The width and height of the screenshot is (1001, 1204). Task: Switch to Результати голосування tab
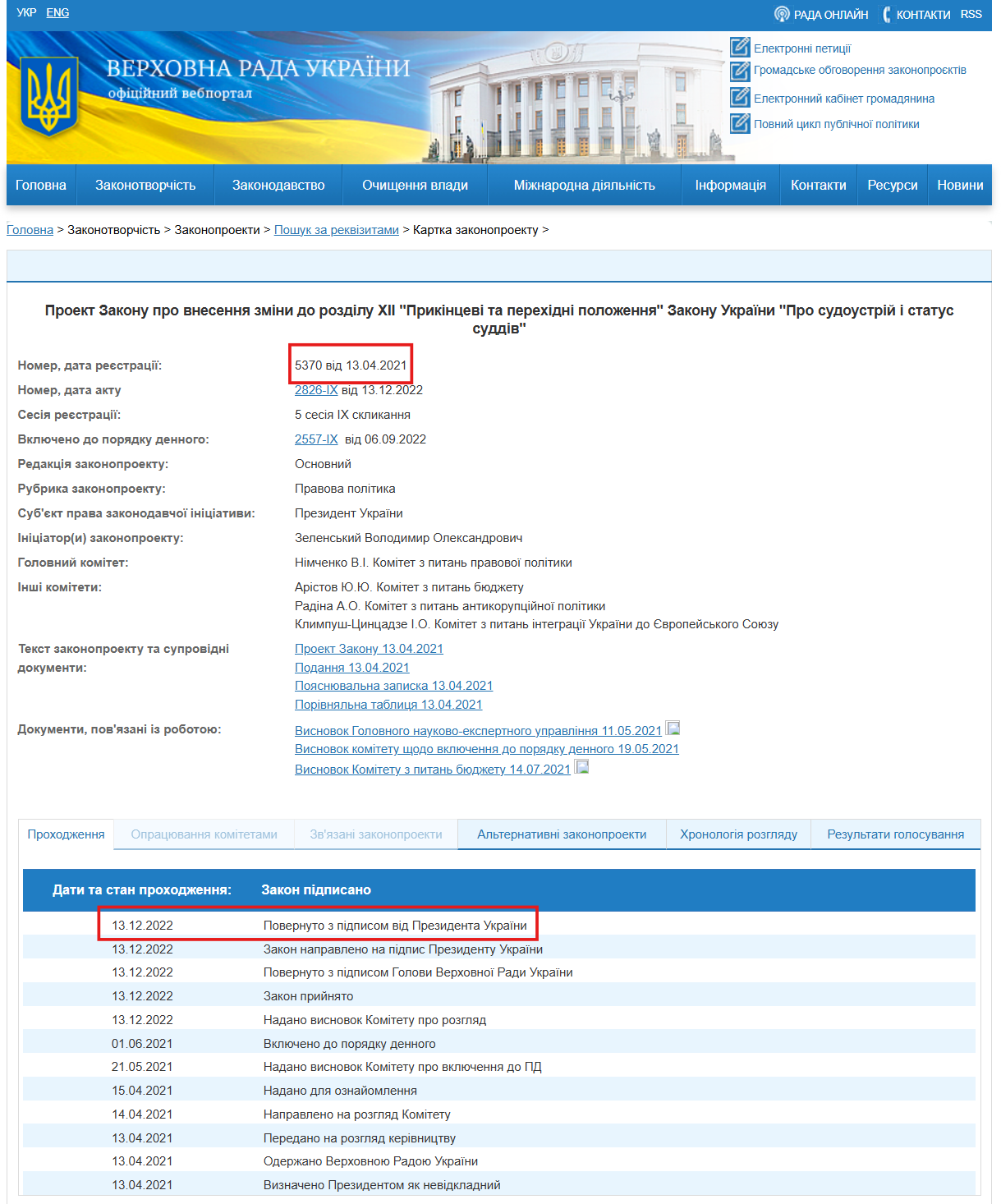coord(895,834)
